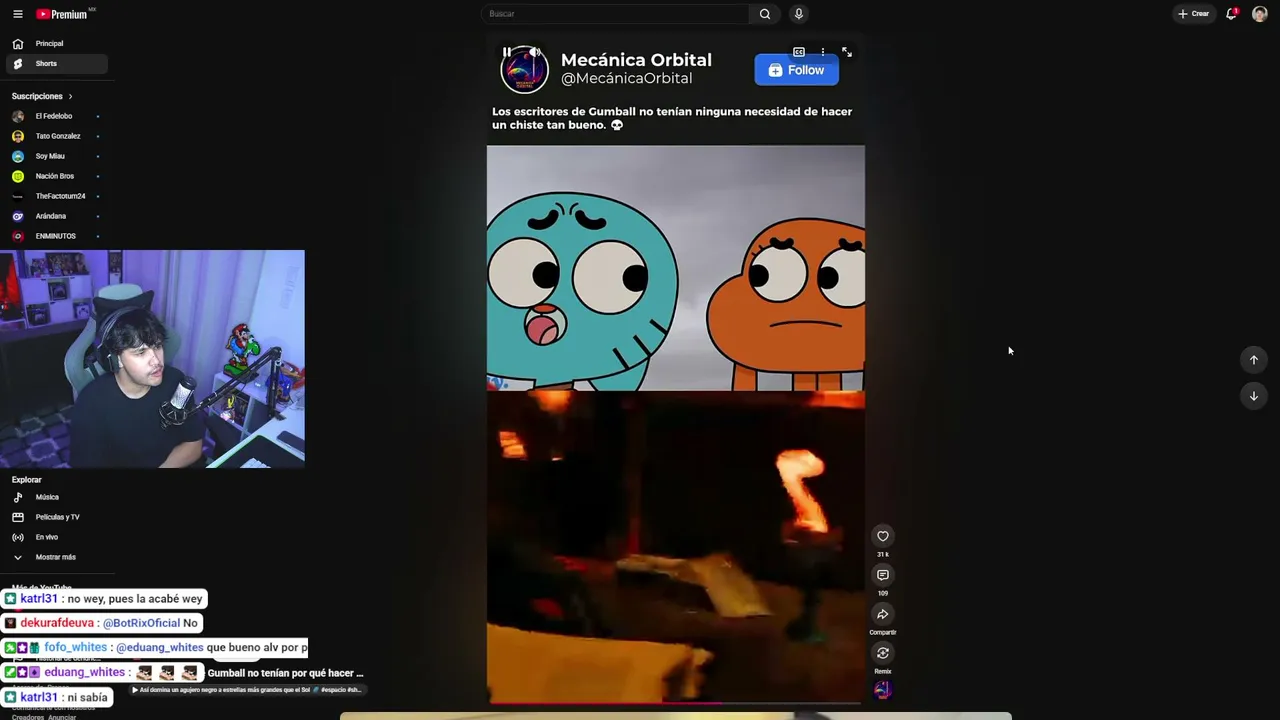1280x720 pixels.
Task: Open the Short's comments
Action: click(x=883, y=575)
